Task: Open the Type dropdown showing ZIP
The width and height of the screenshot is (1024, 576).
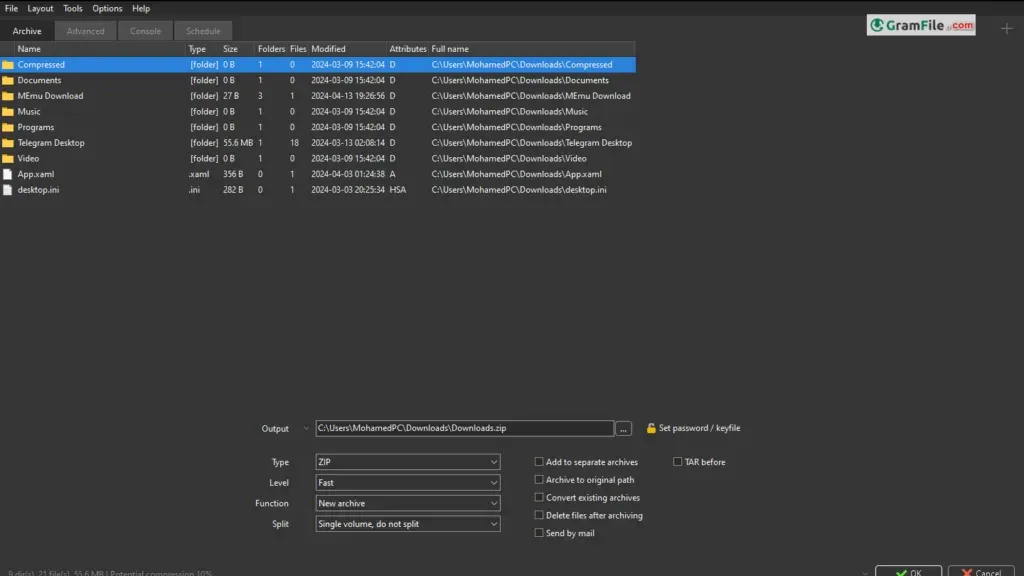Action: coord(408,462)
